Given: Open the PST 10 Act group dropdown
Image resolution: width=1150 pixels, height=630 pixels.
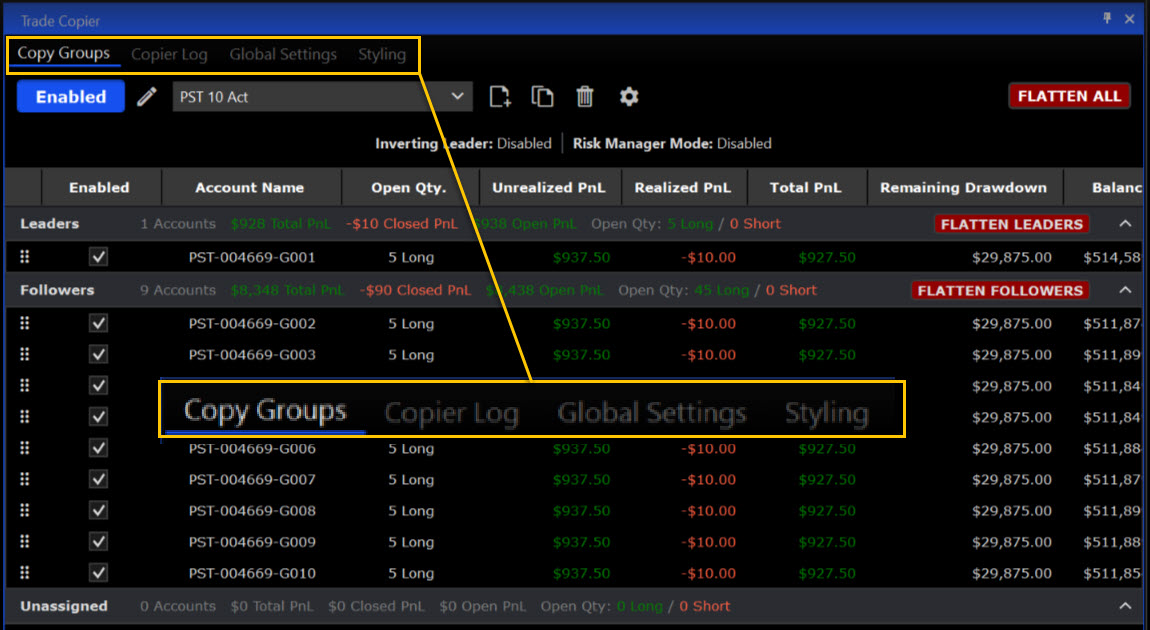Looking at the screenshot, I should click(x=457, y=97).
